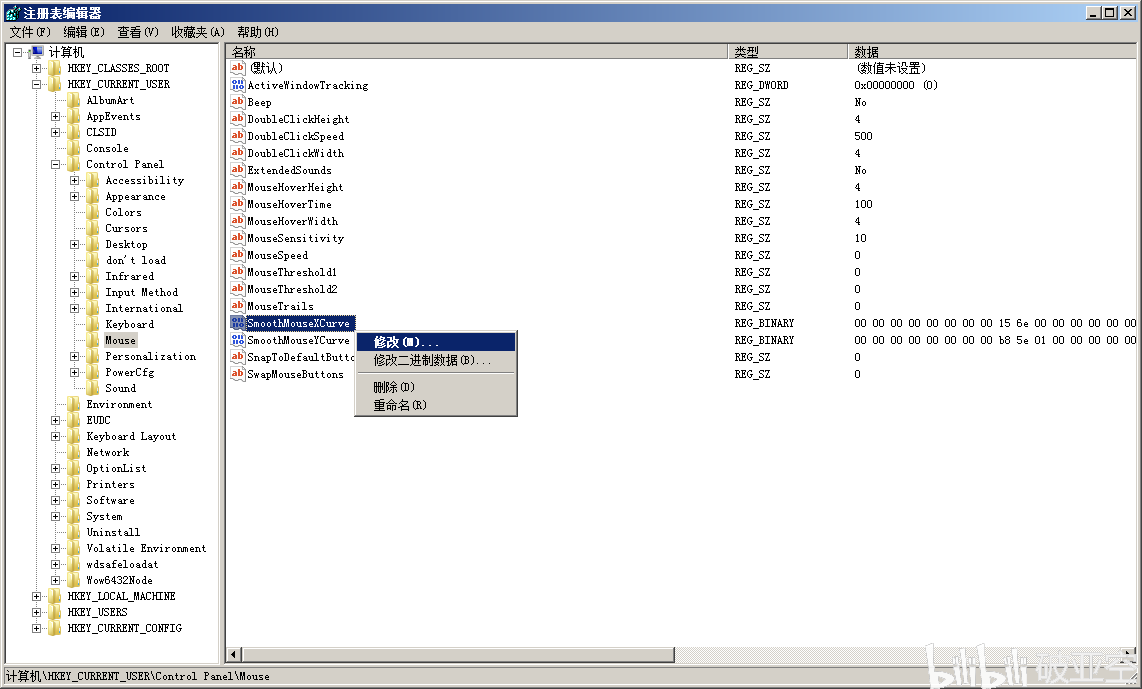Sort values by the 类型 column header

[x=788, y=52]
